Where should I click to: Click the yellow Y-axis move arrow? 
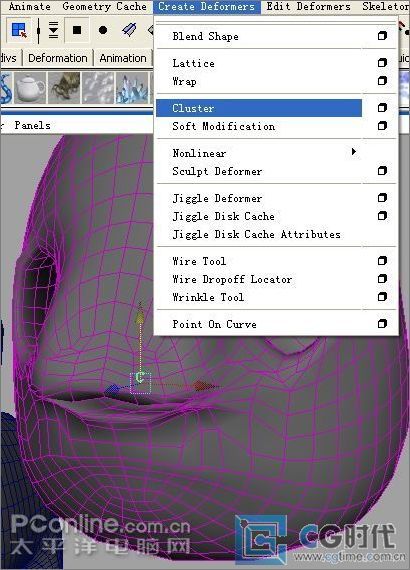pos(140,316)
